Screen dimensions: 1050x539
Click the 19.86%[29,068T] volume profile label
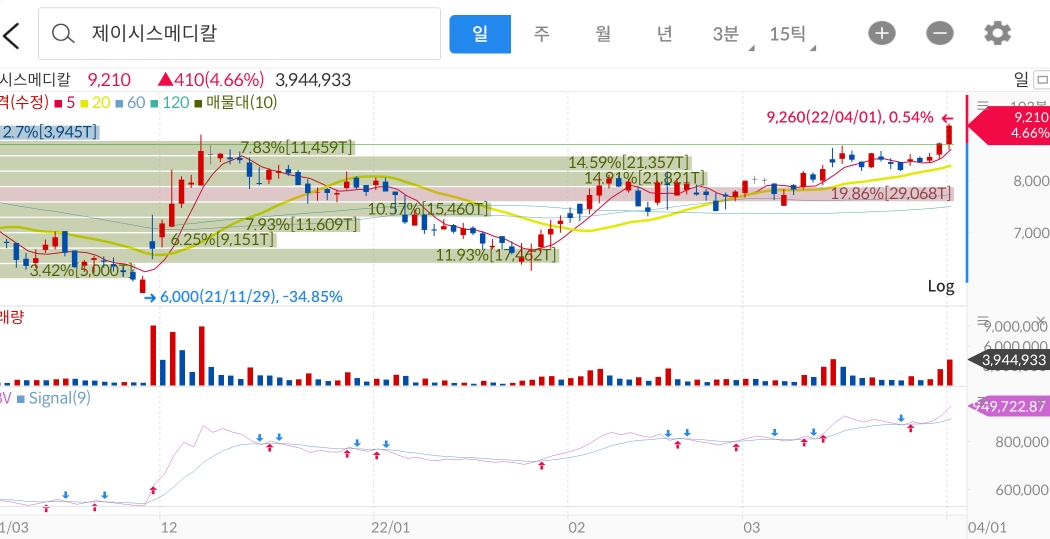(x=891, y=194)
